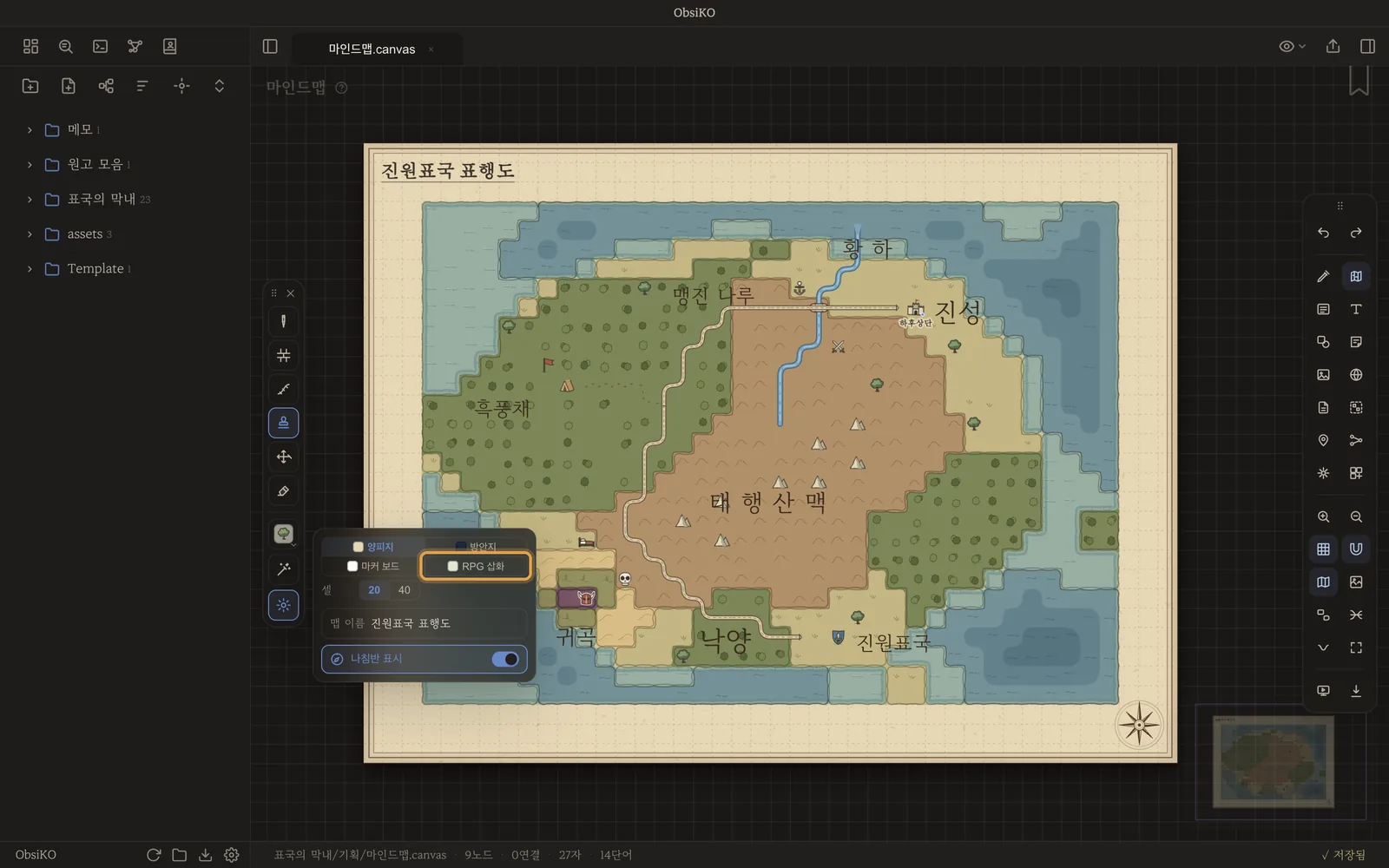The image size is (1389, 868).
Task: Choose the 방안지 map theme
Action: [x=476, y=546]
